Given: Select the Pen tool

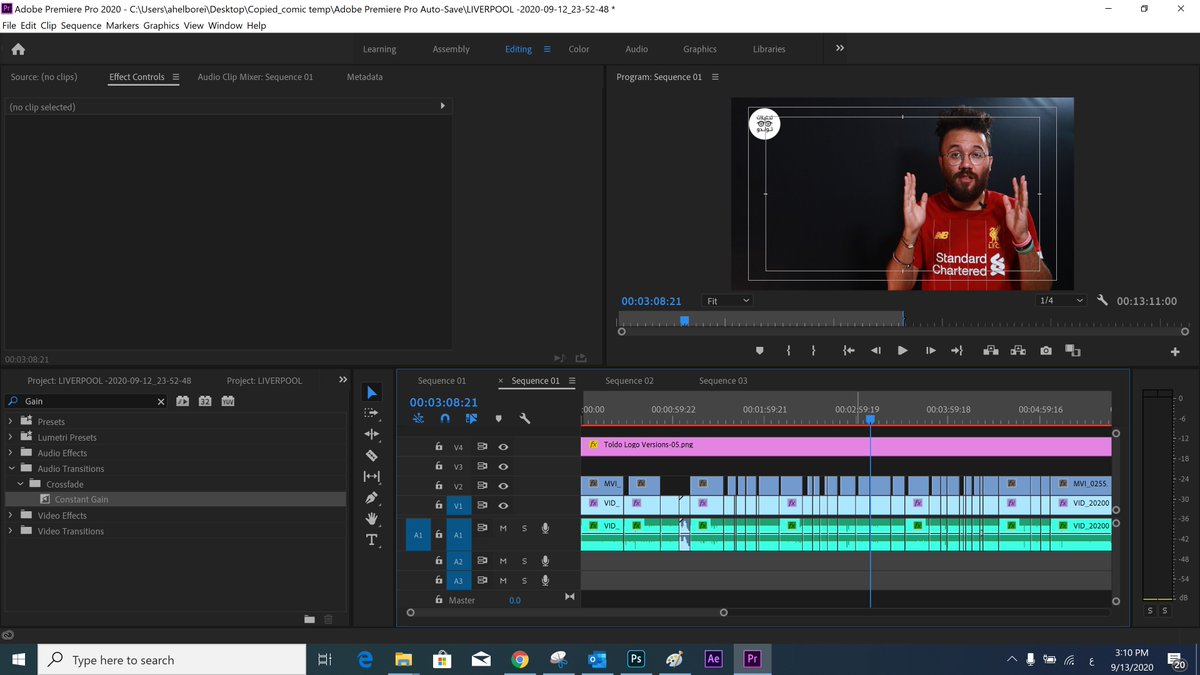Looking at the screenshot, I should [x=372, y=497].
